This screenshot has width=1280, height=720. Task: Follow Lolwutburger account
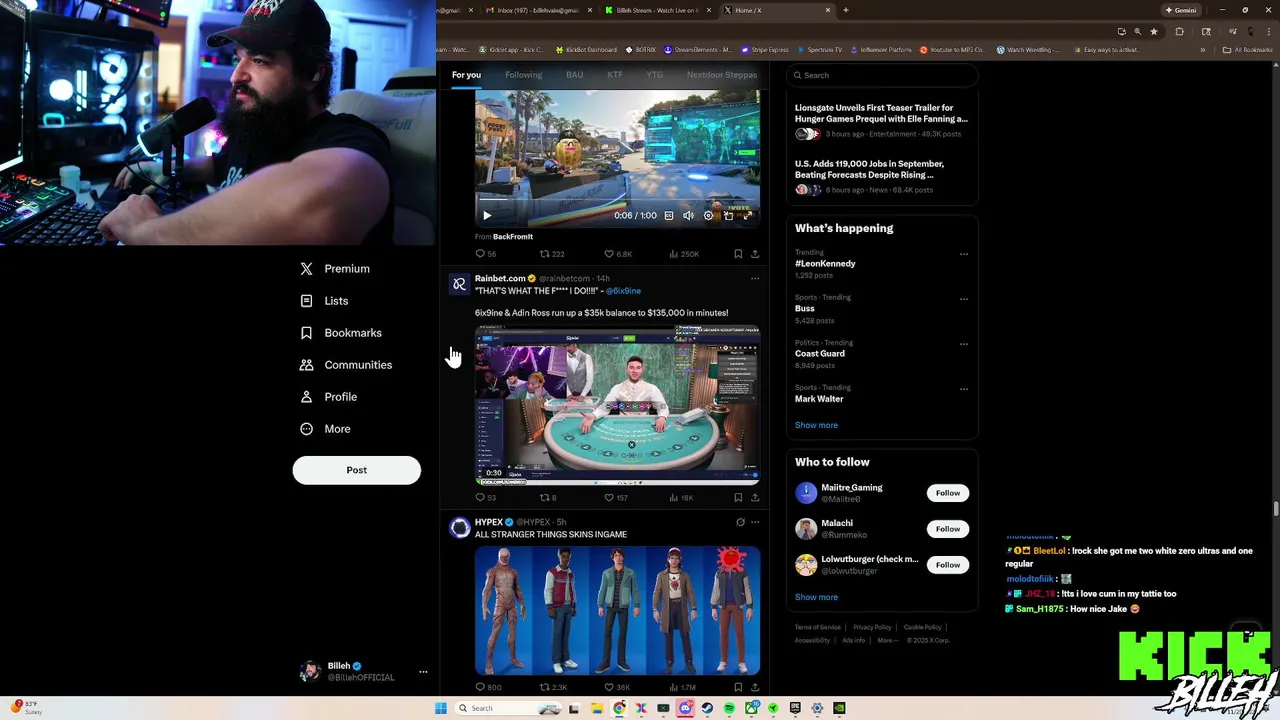[948, 565]
